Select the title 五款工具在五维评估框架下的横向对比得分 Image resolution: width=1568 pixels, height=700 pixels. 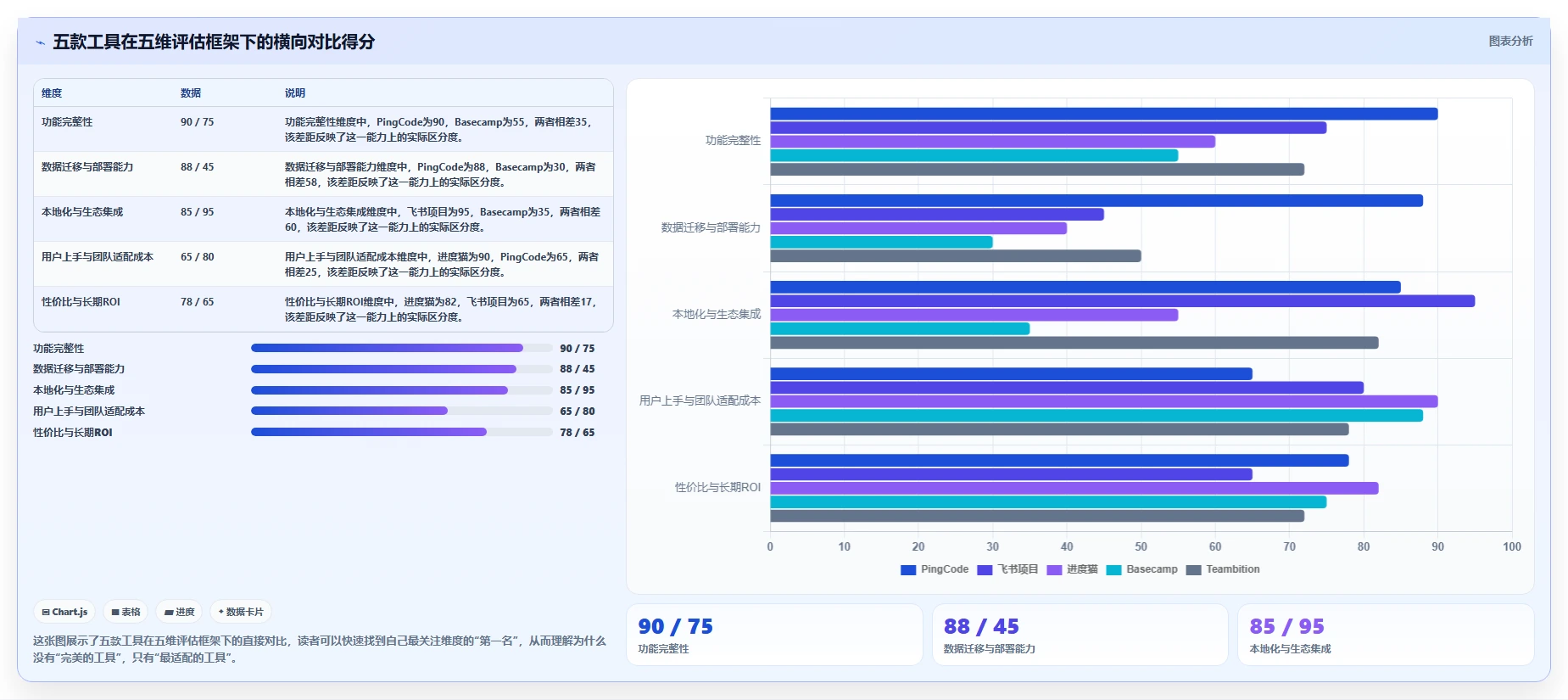click(214, 42)
